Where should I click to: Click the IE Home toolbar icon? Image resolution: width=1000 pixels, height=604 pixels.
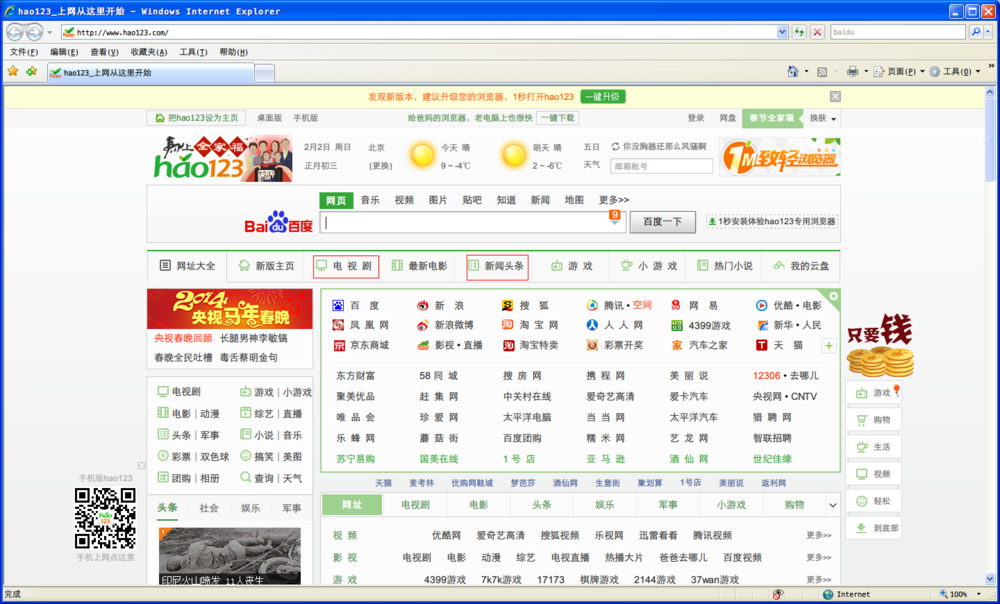click(x=793, y=71)
